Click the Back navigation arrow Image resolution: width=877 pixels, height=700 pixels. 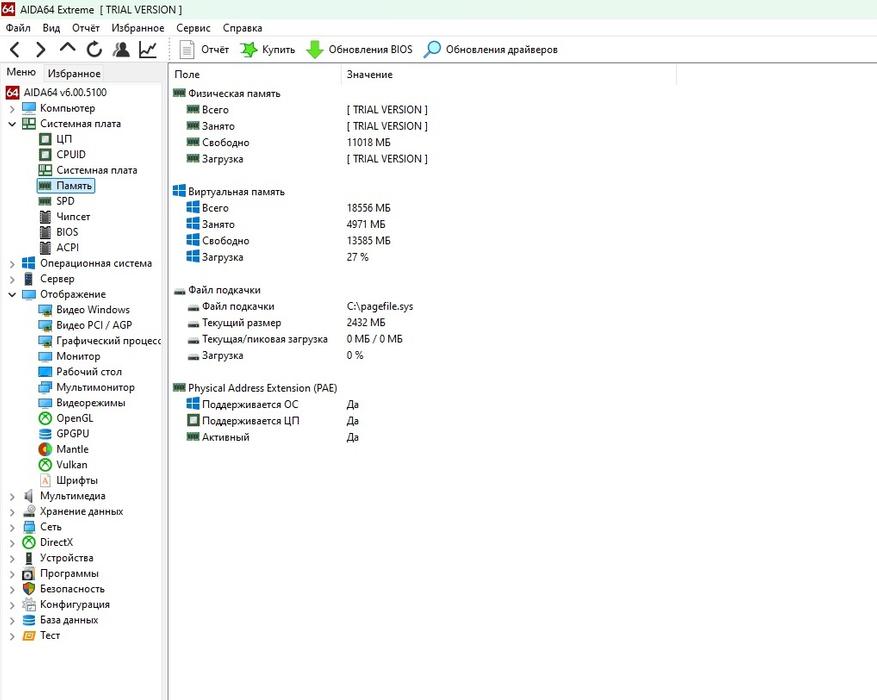click(15, 50)
